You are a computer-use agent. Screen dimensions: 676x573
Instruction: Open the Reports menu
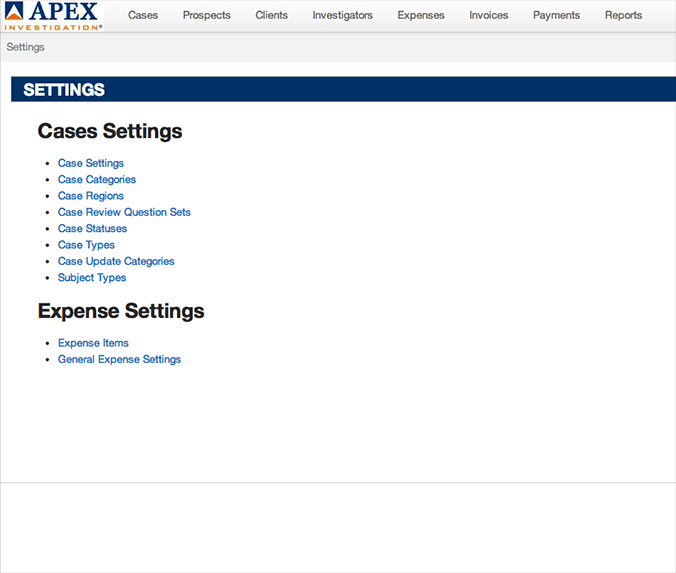click(x=623, y=15)
